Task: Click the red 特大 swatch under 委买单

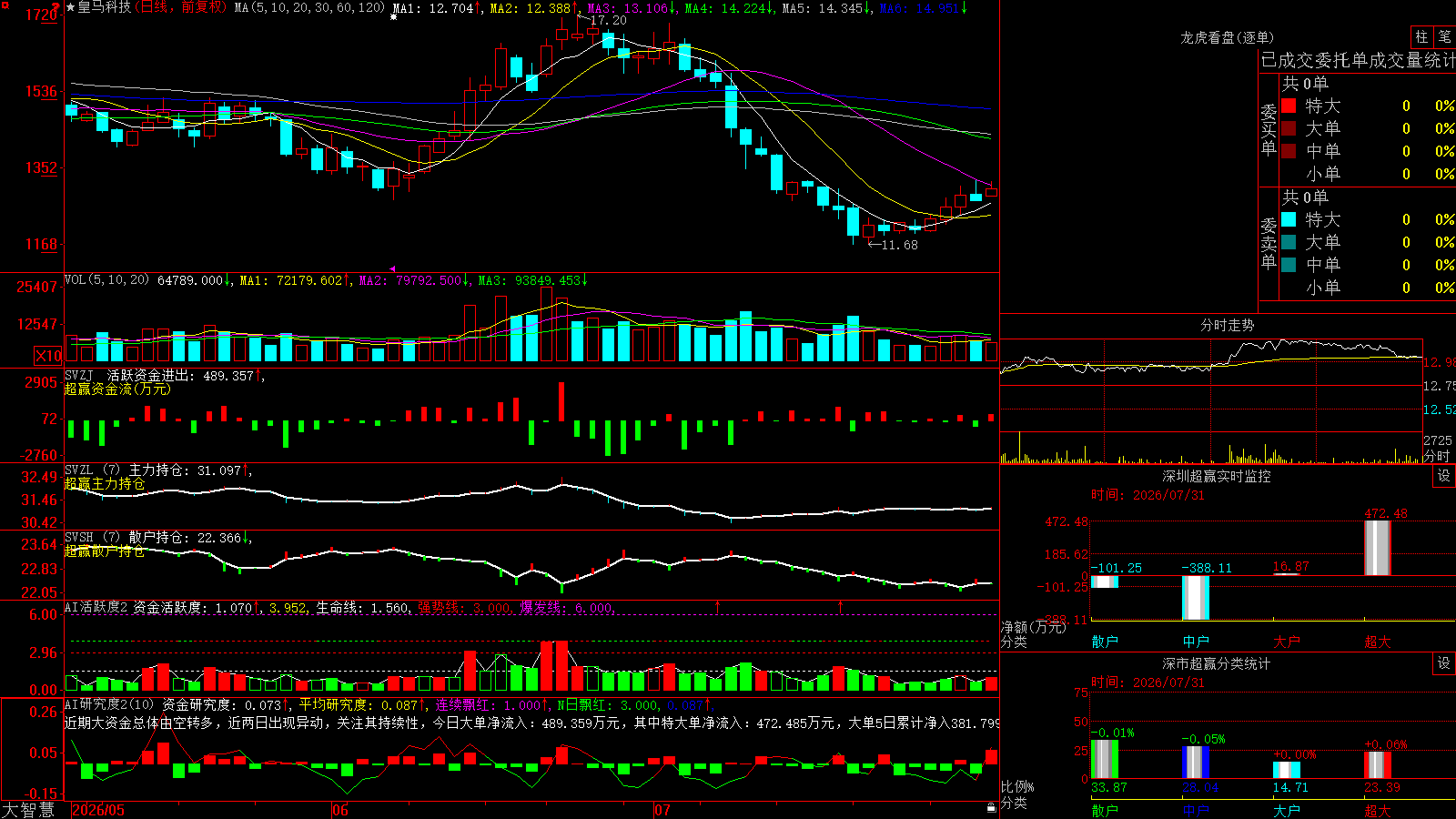Action: [x=1289, y=106]
